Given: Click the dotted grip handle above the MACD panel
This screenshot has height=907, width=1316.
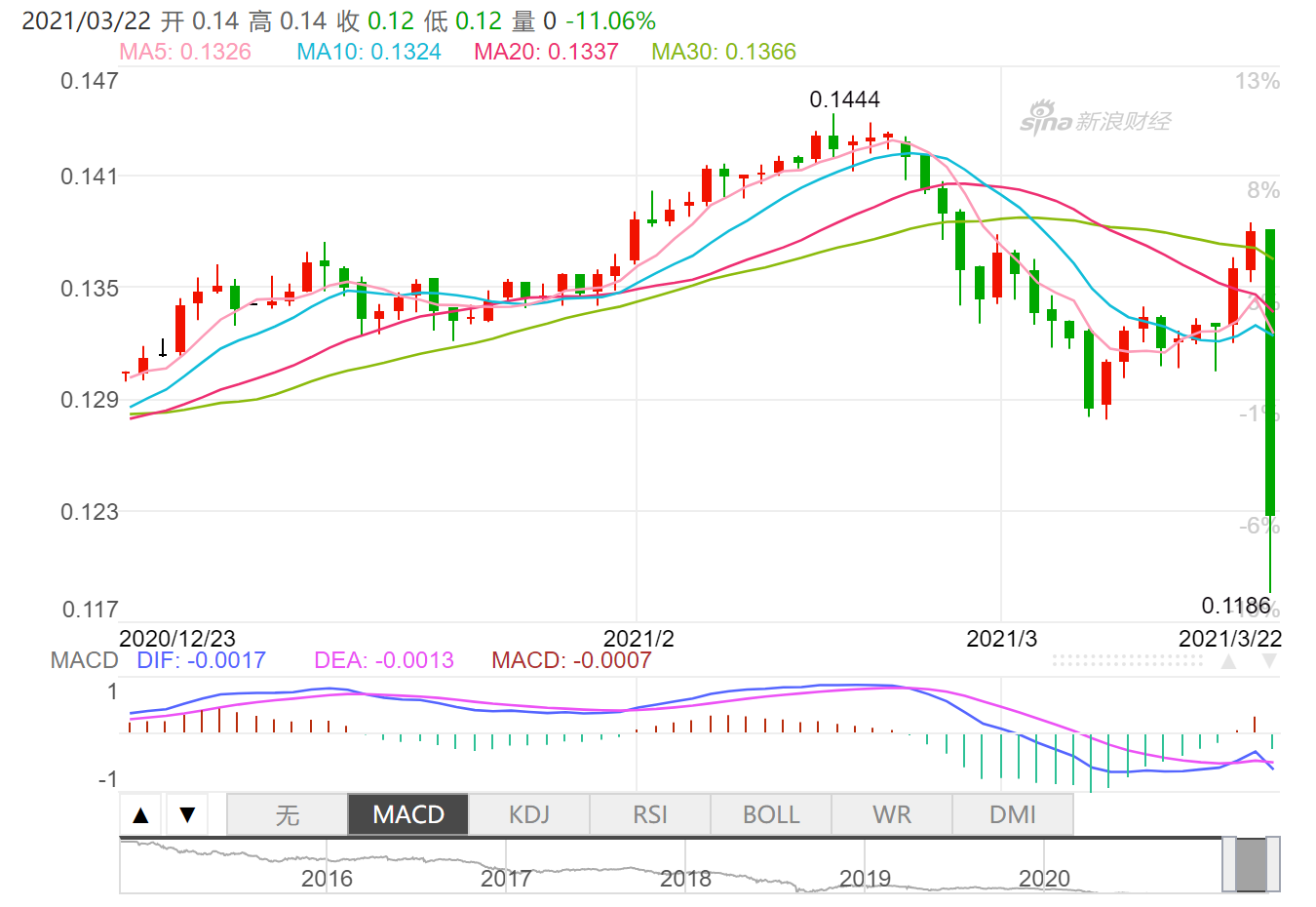Looking at the screenshot, I should pos(1128,660).
